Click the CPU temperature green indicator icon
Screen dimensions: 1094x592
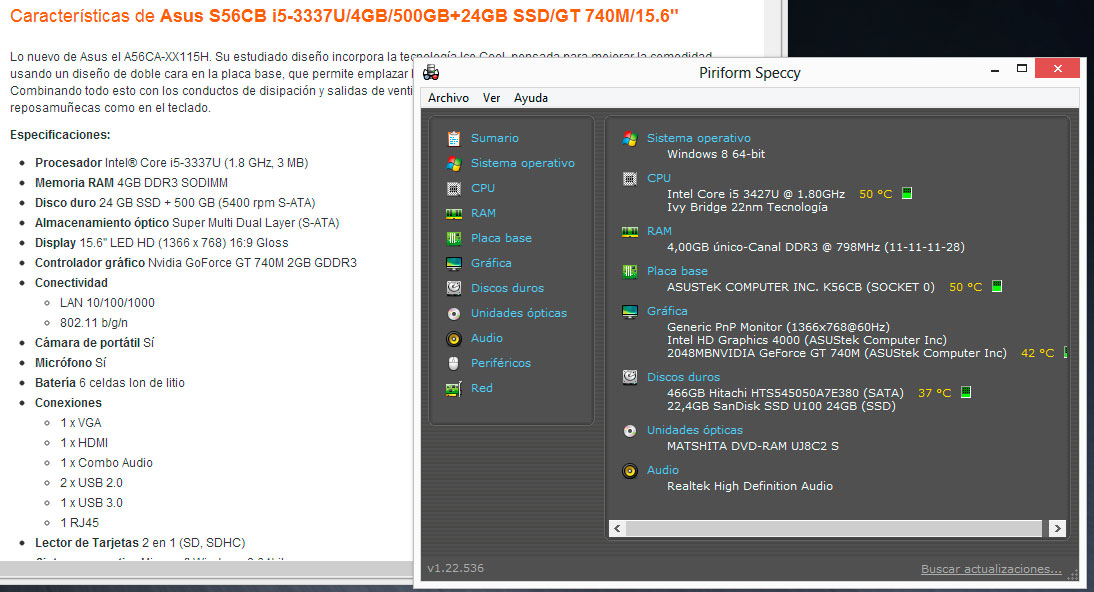click(x=907, y=193)
